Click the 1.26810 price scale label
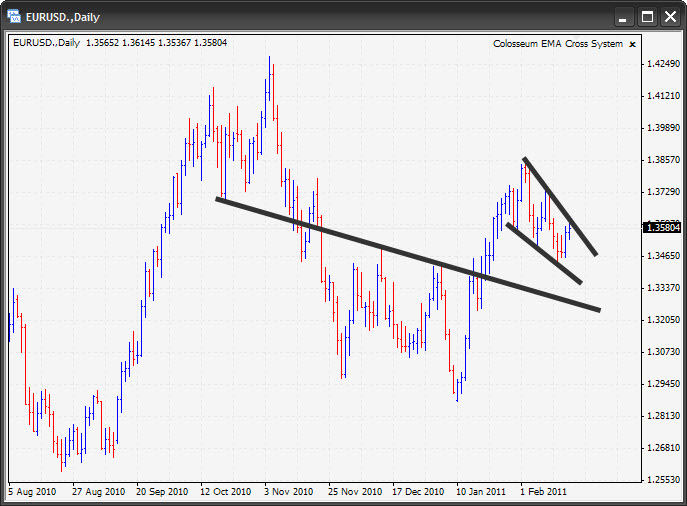Viewport: 687px width, 506px height. coord(663,447)
